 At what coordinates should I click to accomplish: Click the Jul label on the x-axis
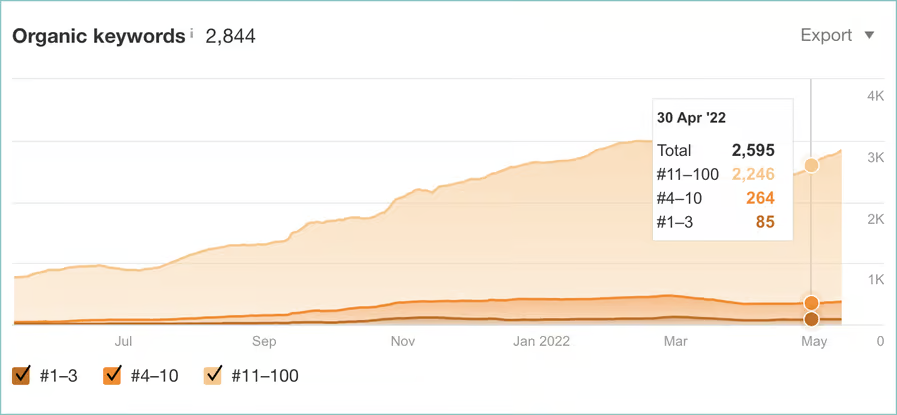pyautogui.click(x=123, y=341)
